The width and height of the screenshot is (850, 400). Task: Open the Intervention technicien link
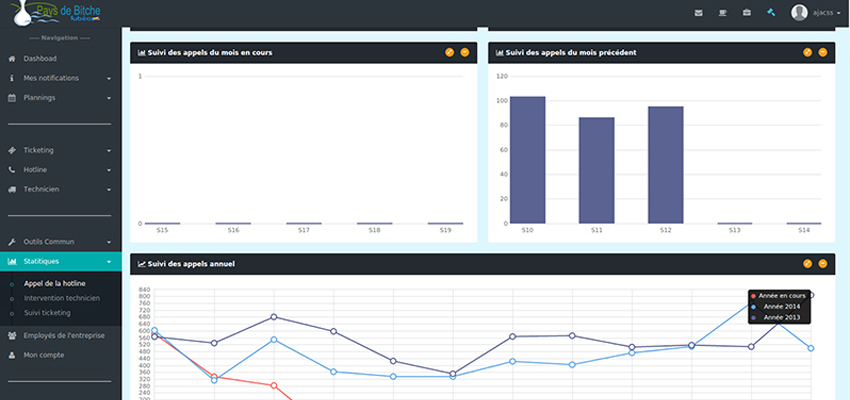pos(62,298)
